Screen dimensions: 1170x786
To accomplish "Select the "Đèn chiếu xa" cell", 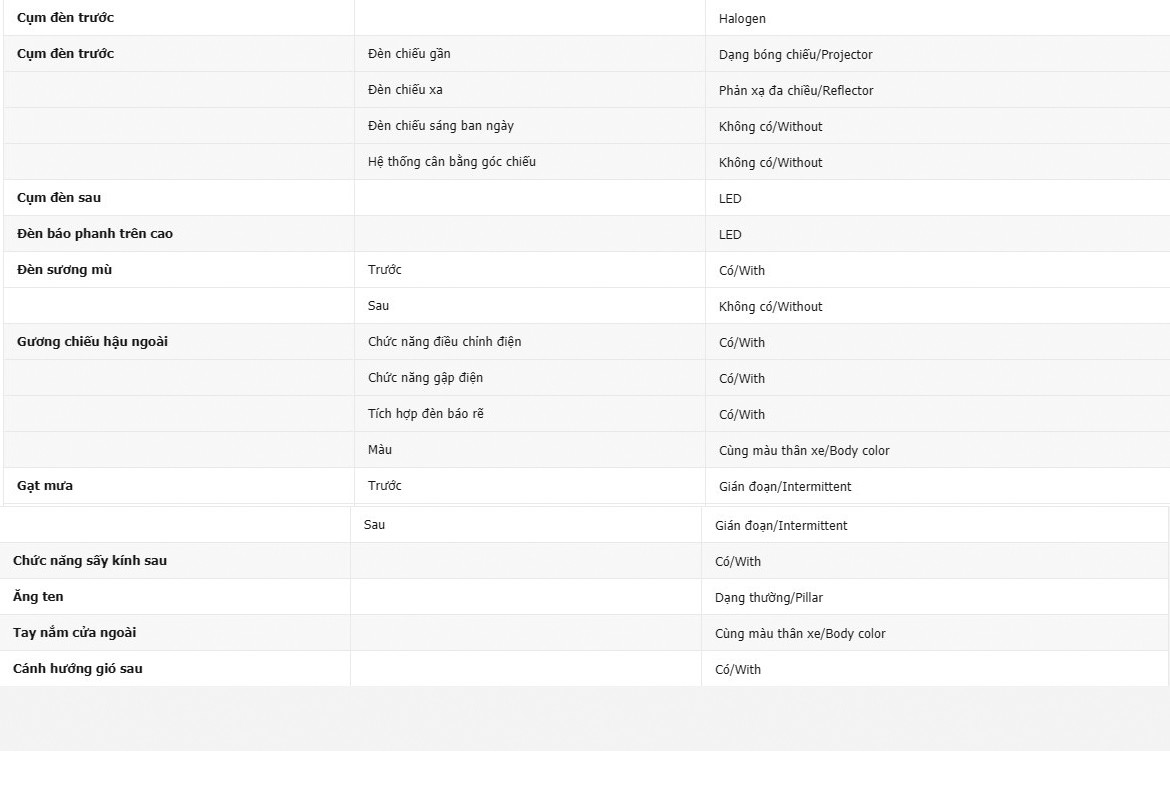I will (405, 90).
